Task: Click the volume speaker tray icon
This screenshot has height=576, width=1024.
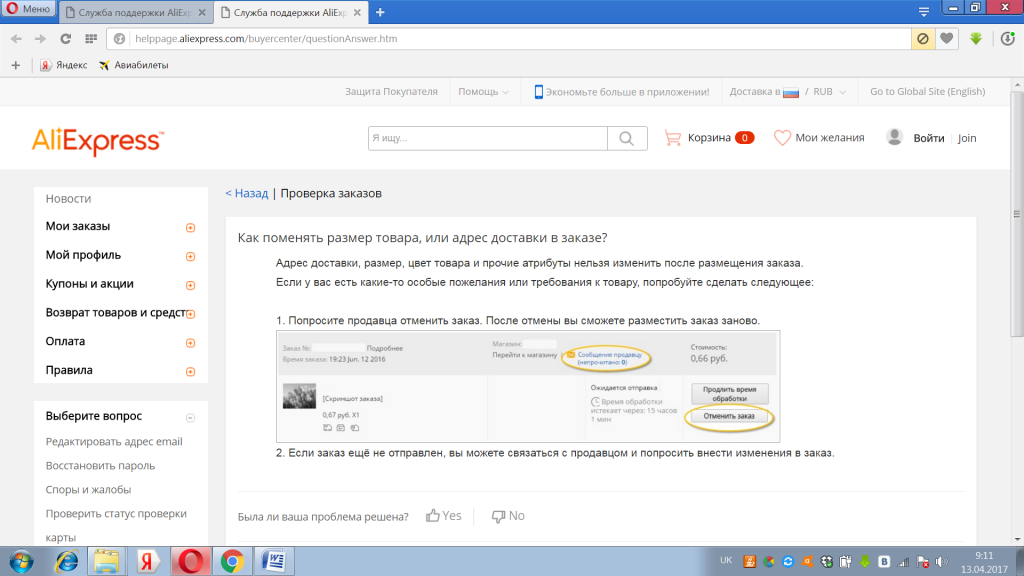Action: click(942, 562)
